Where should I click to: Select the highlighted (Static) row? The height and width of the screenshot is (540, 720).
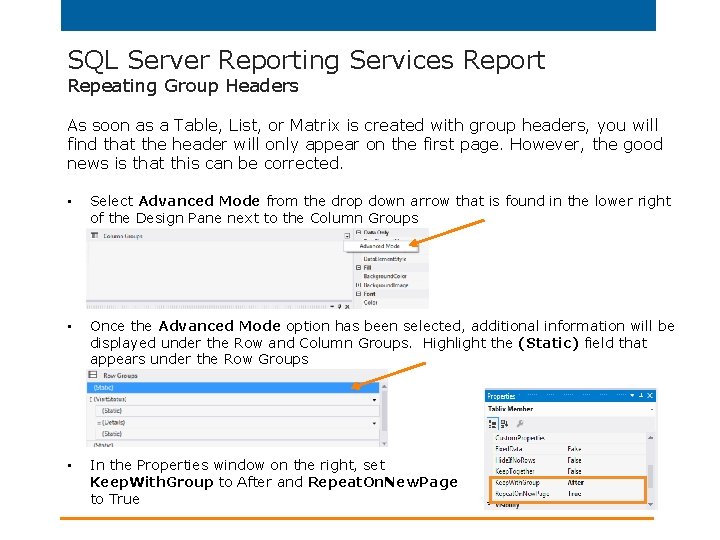tap(233, 388)
